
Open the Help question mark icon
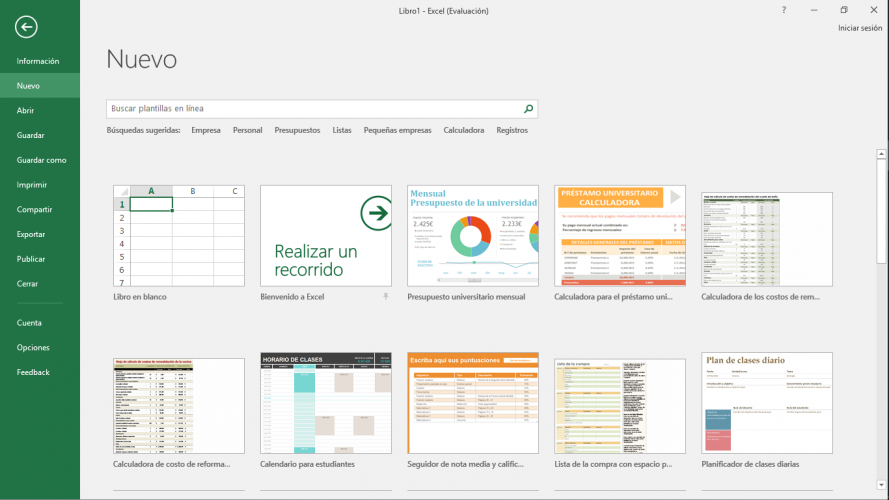tap(784, 10)
